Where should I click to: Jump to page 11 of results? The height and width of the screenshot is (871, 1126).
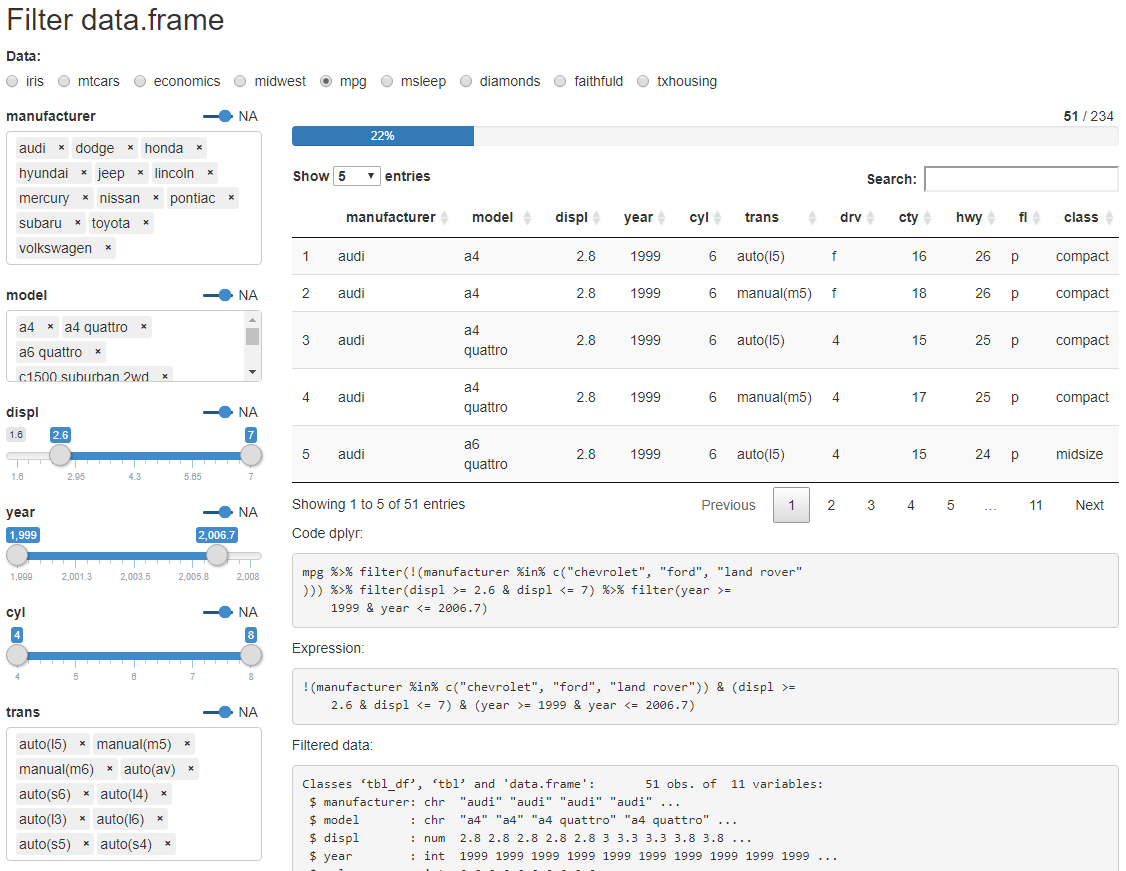coord(1035,505)
